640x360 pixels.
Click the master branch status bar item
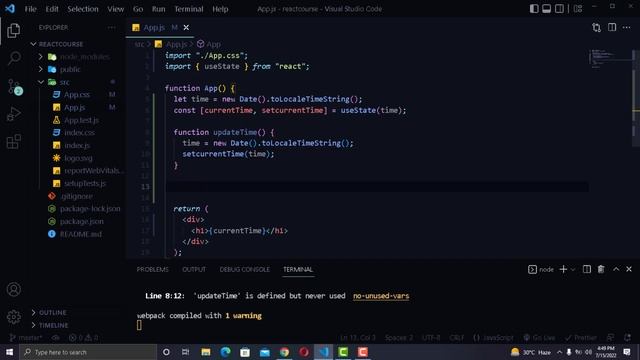pyautogui.click(x=26, y=338)
